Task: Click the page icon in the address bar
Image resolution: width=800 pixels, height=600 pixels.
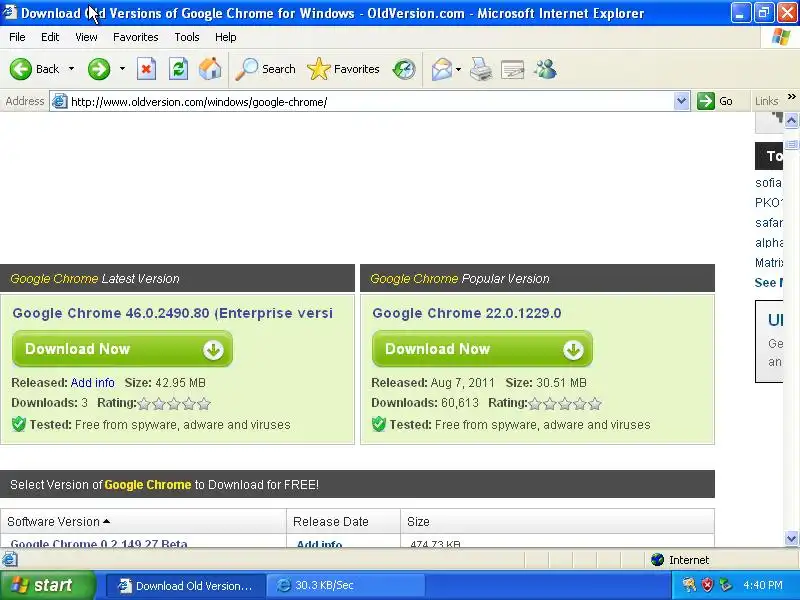Action: pos(60,102)
